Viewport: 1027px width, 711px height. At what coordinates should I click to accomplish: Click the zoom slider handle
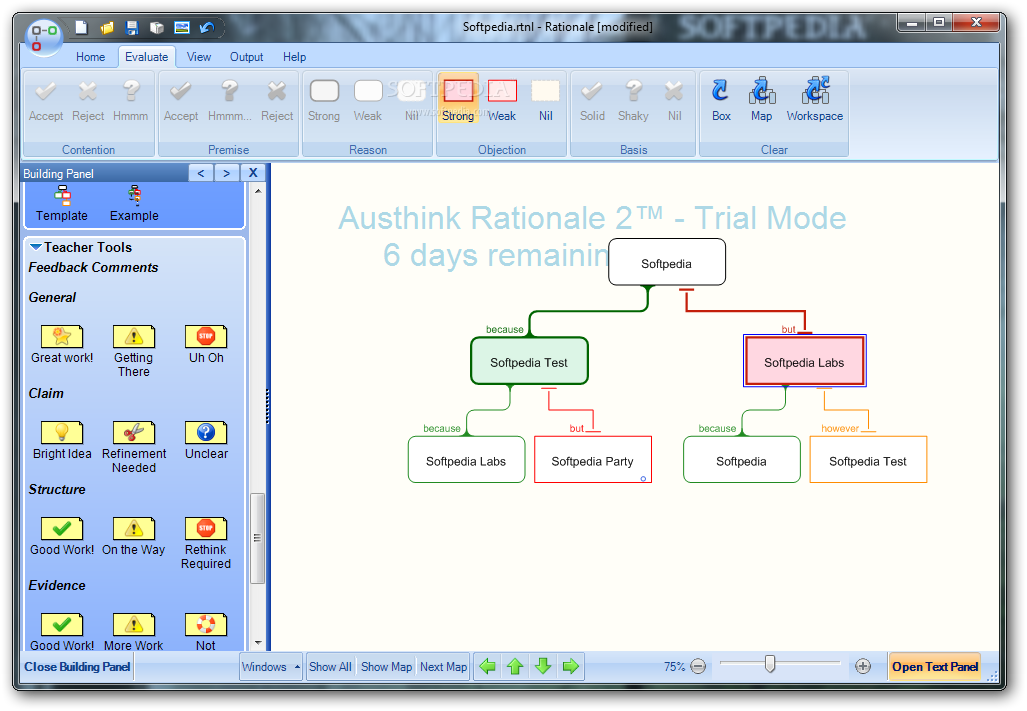770,664
